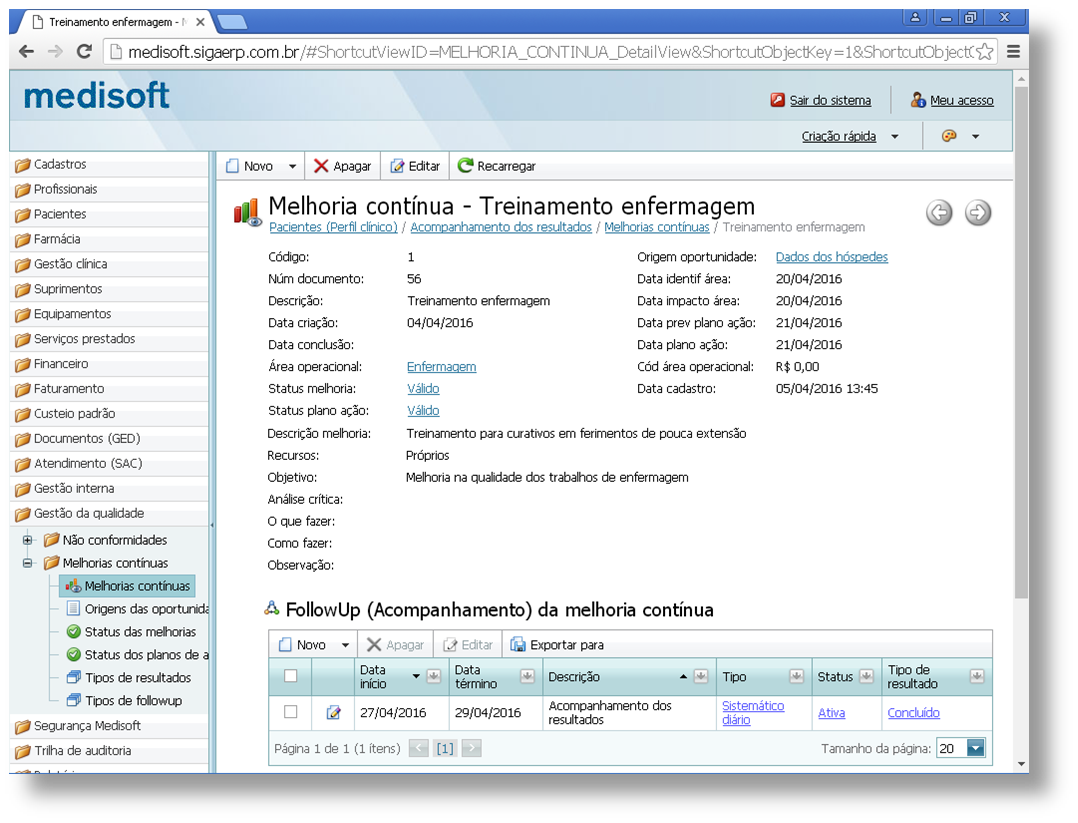Expand the Criação rápida dropdown
The height and width of the screenshot is (823, 1078).
894,136
